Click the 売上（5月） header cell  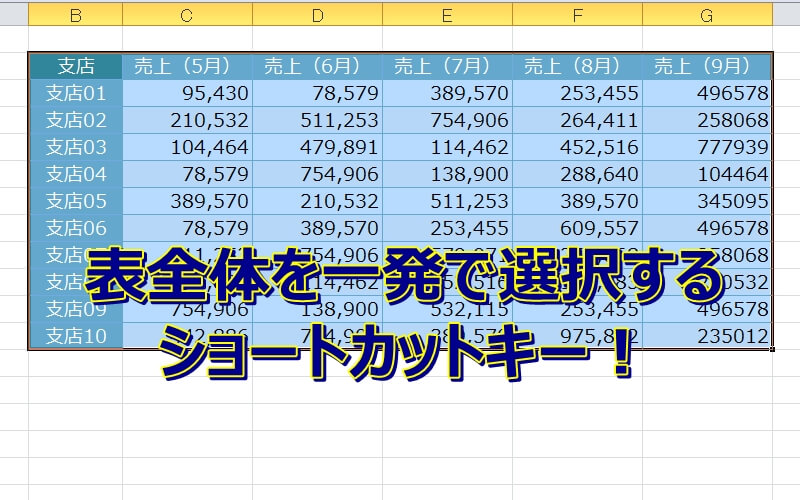(x=187, y=66)
